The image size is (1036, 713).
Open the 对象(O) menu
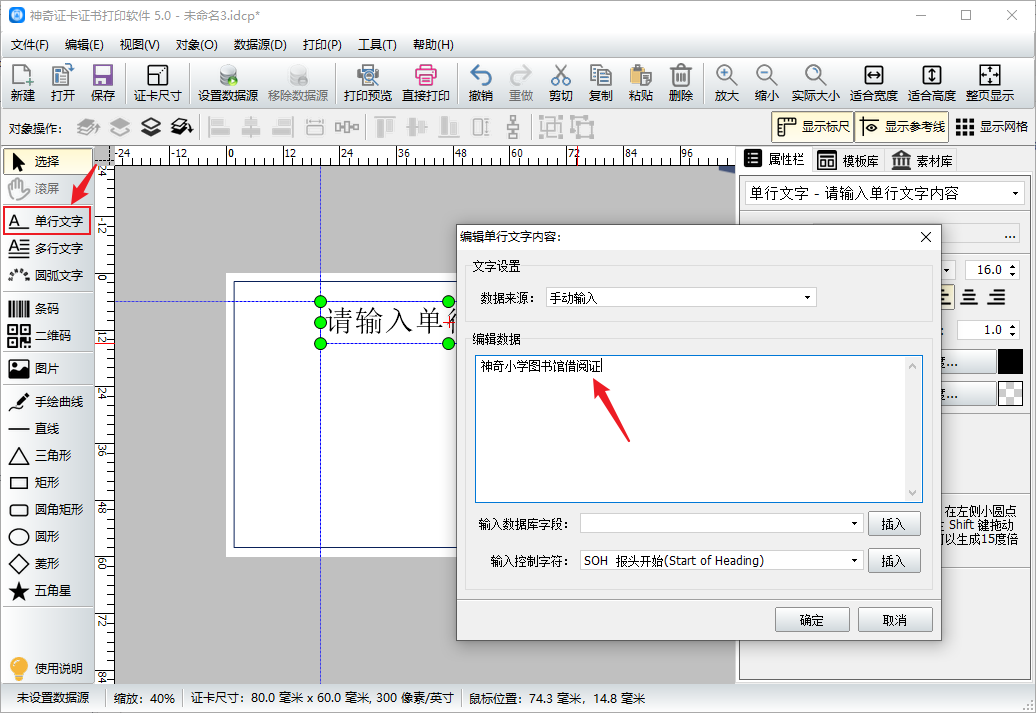(196, 44)
